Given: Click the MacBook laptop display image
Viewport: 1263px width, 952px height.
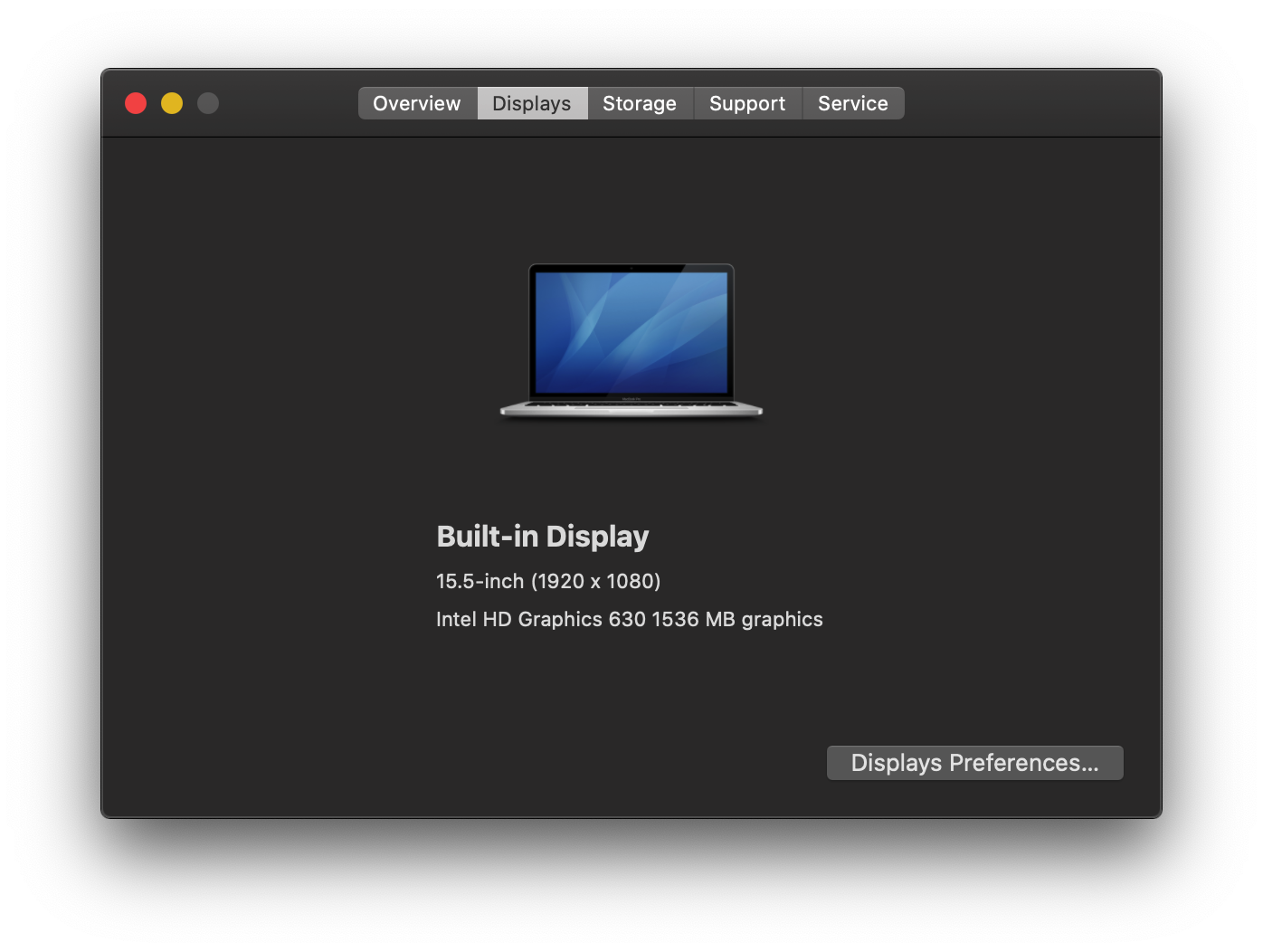Looking at the screenshot, I should [x=631, y=341].
